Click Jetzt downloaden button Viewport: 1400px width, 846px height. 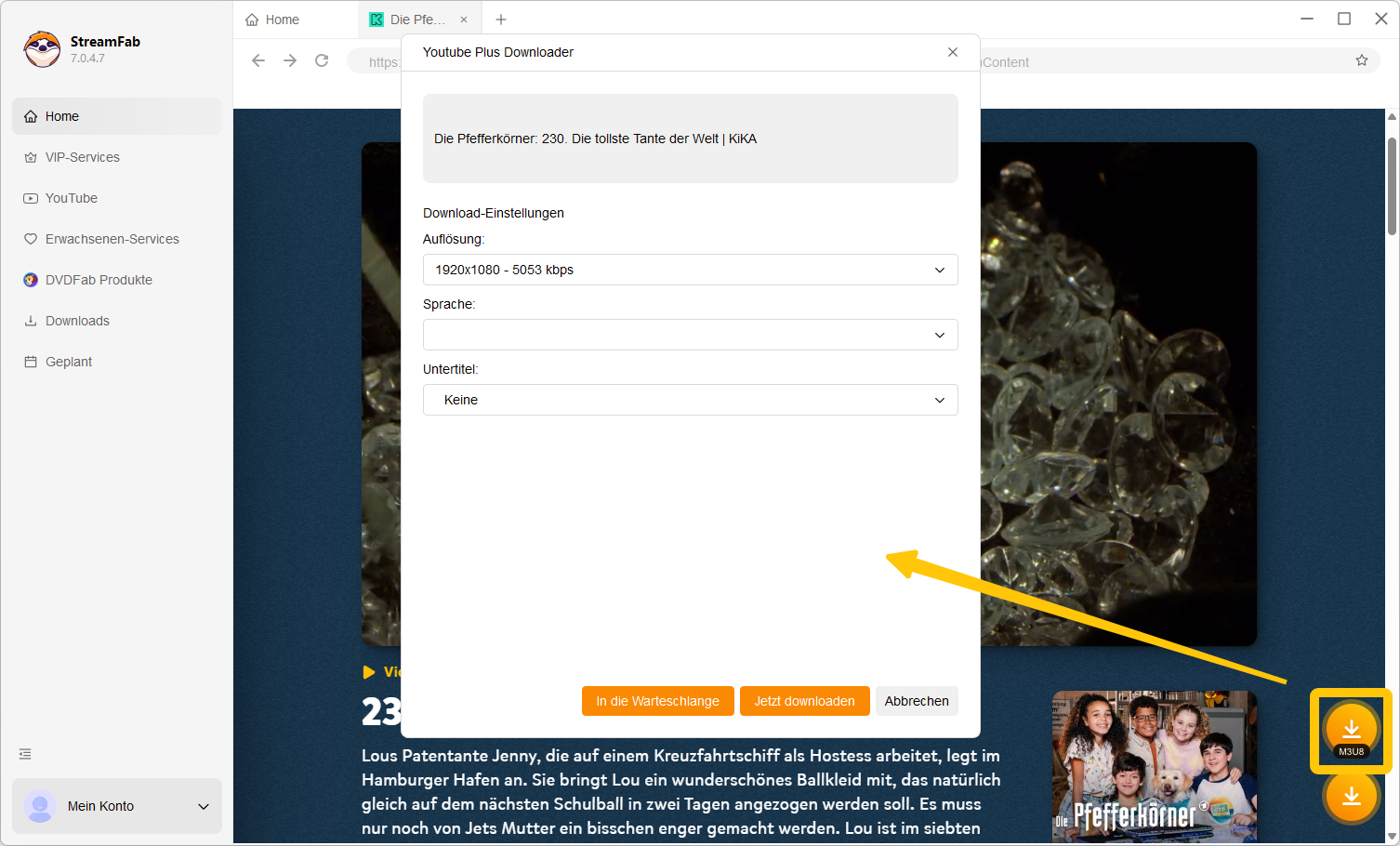[x=805, y=701]
